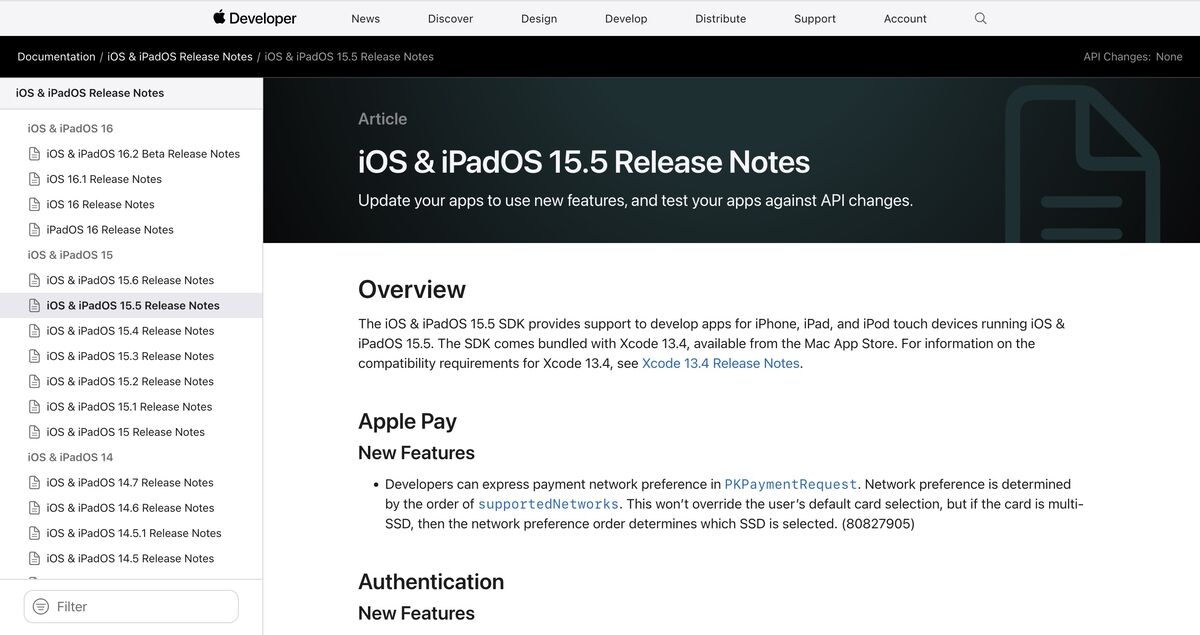Open the Support menu item
The width and height of the screenshot is (1200, 635).
tap(815, 19)
